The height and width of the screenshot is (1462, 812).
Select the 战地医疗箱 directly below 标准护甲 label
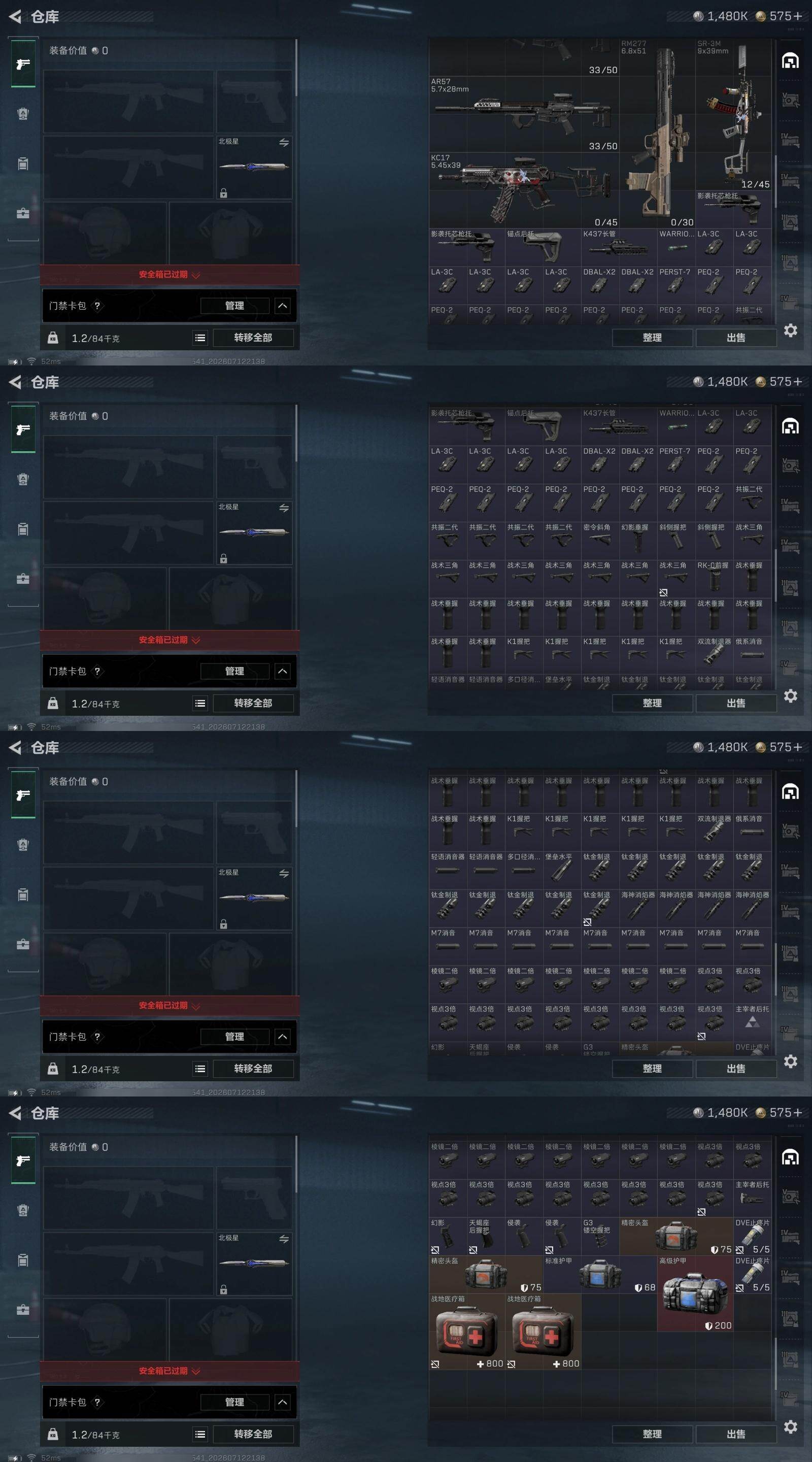click(543, 1331)
